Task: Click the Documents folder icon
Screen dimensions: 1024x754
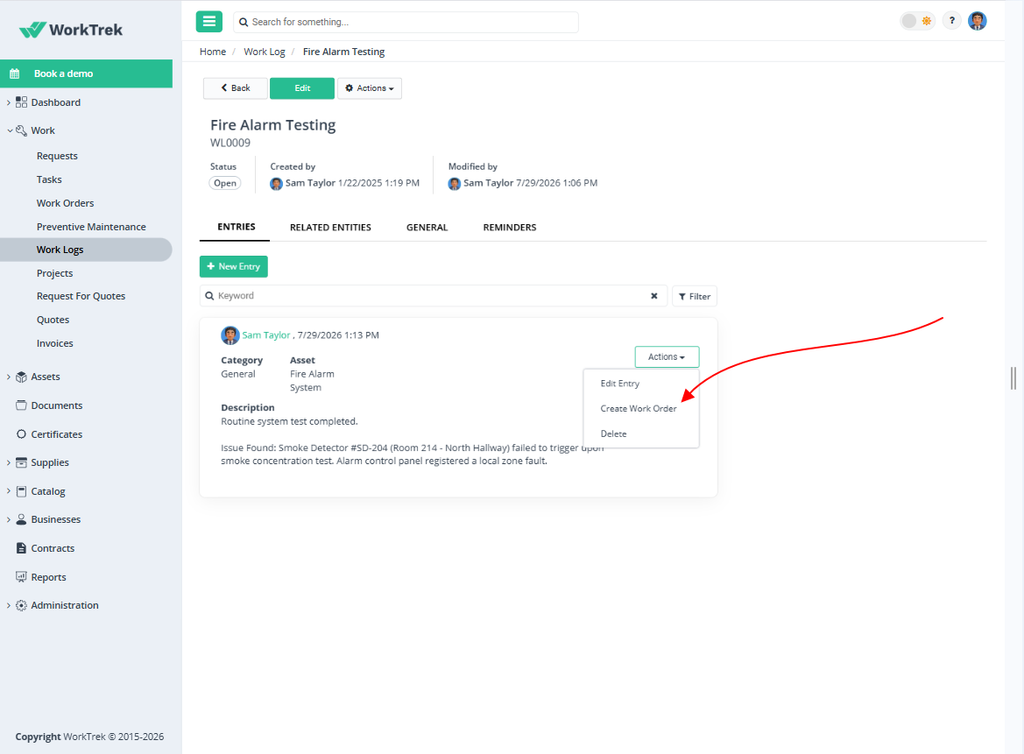Action: 22,405
